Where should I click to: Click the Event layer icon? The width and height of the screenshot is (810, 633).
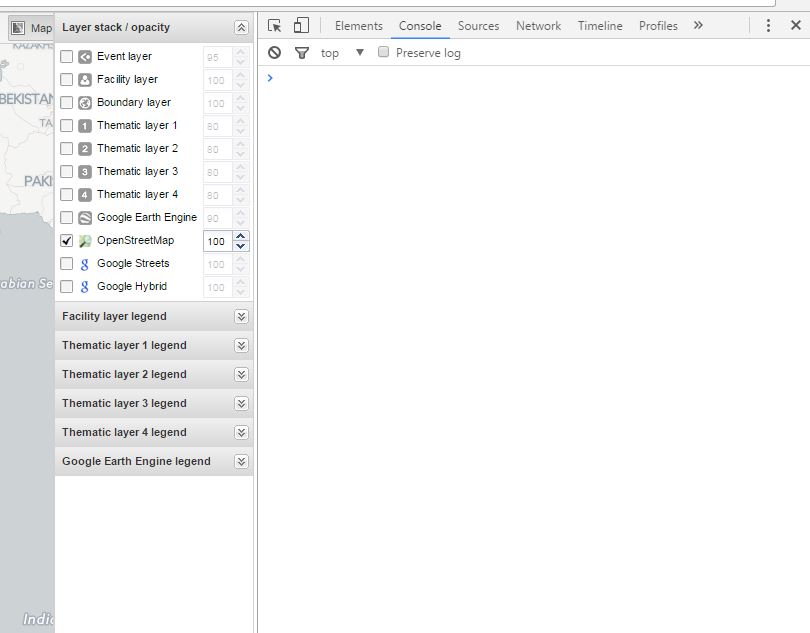(x=85, y=57)
